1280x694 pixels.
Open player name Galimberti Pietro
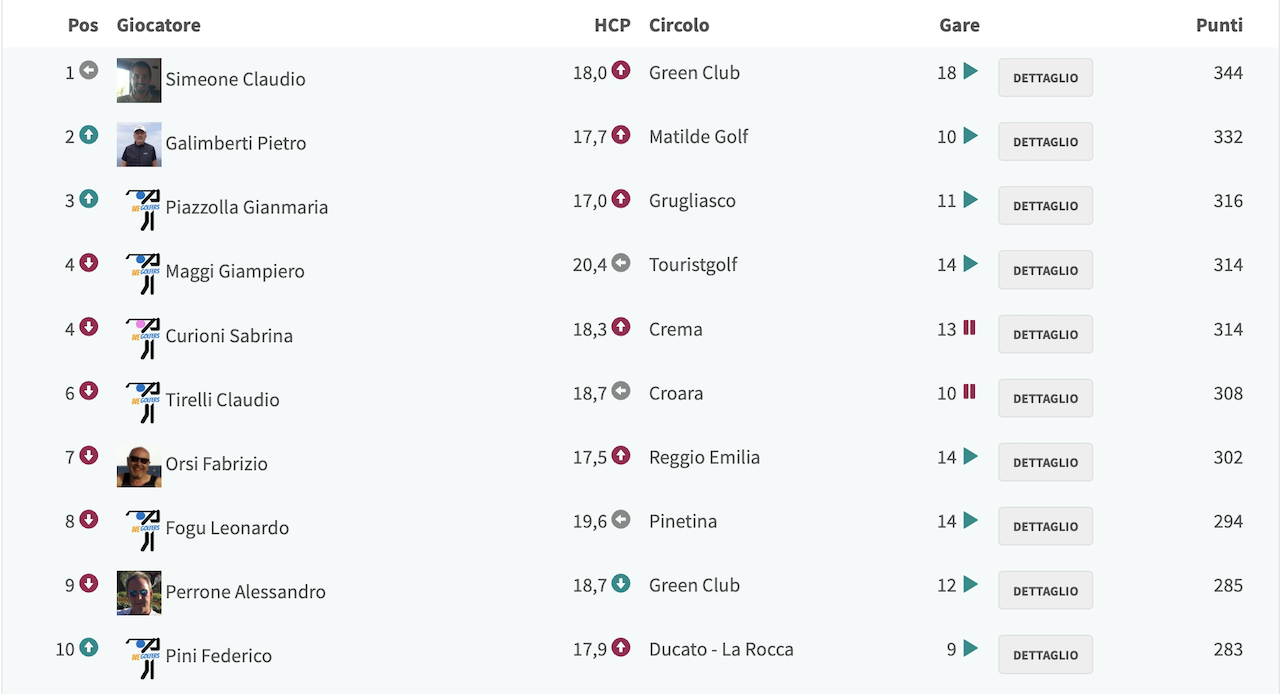(236, 143)
